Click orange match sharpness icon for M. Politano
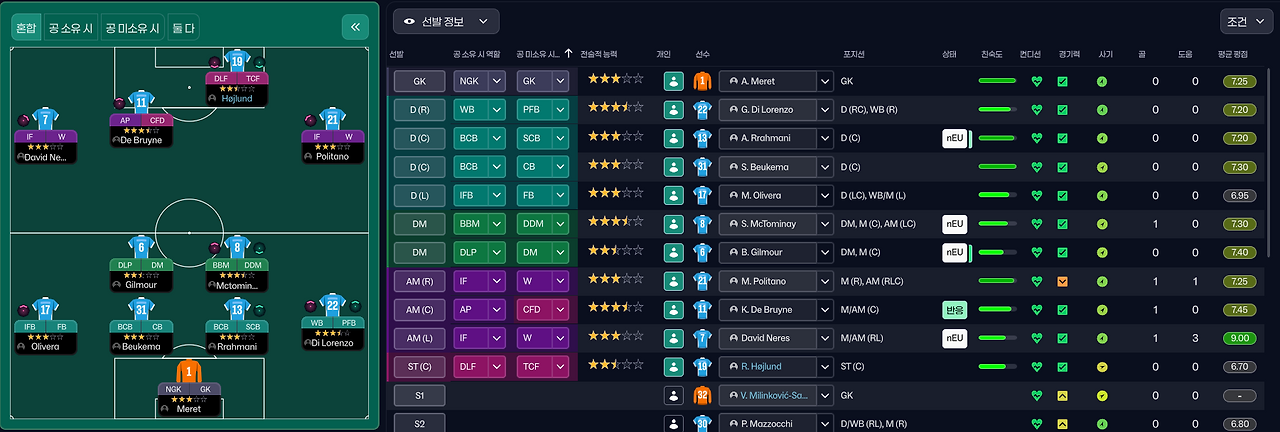The height and width of the screenshot is (432, 1280). click(1063, 282)
